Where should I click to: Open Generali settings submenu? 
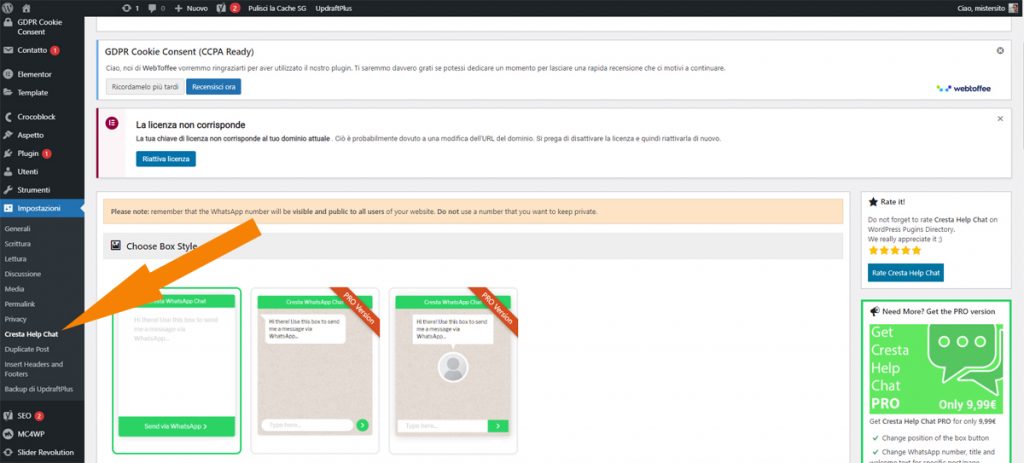point(18,229)
